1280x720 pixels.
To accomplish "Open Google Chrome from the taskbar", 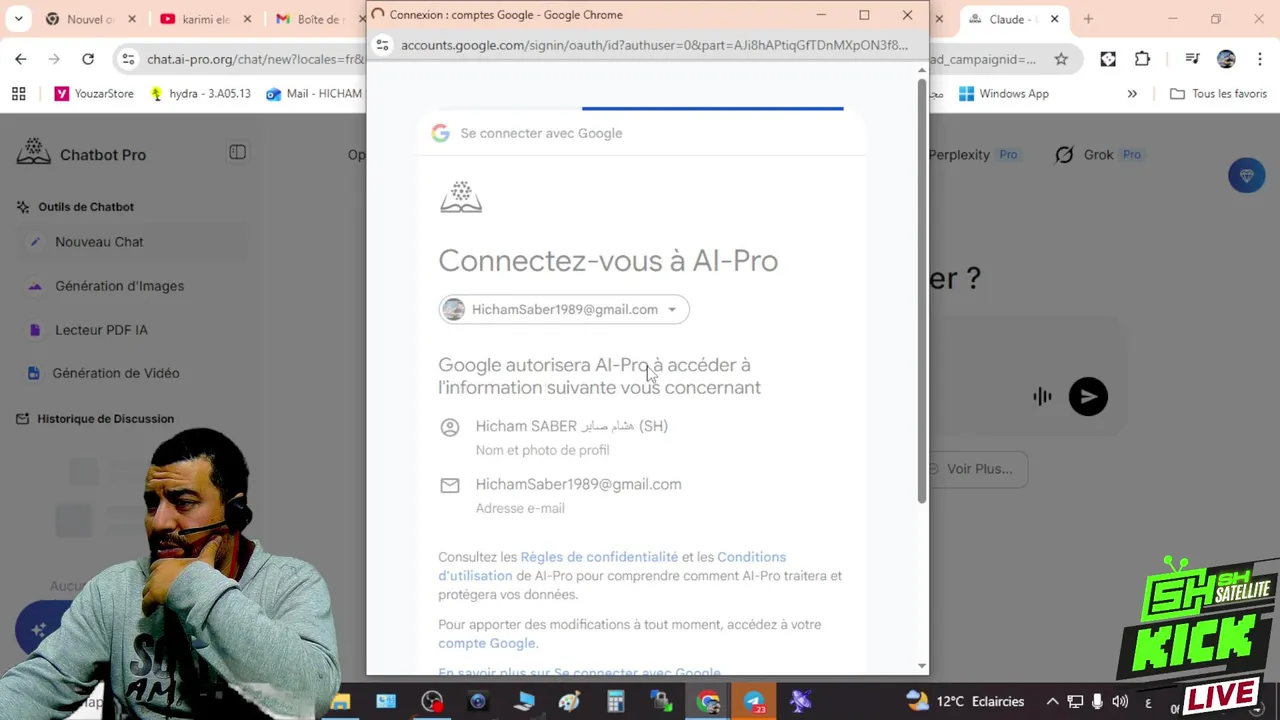I will (708, 702).
